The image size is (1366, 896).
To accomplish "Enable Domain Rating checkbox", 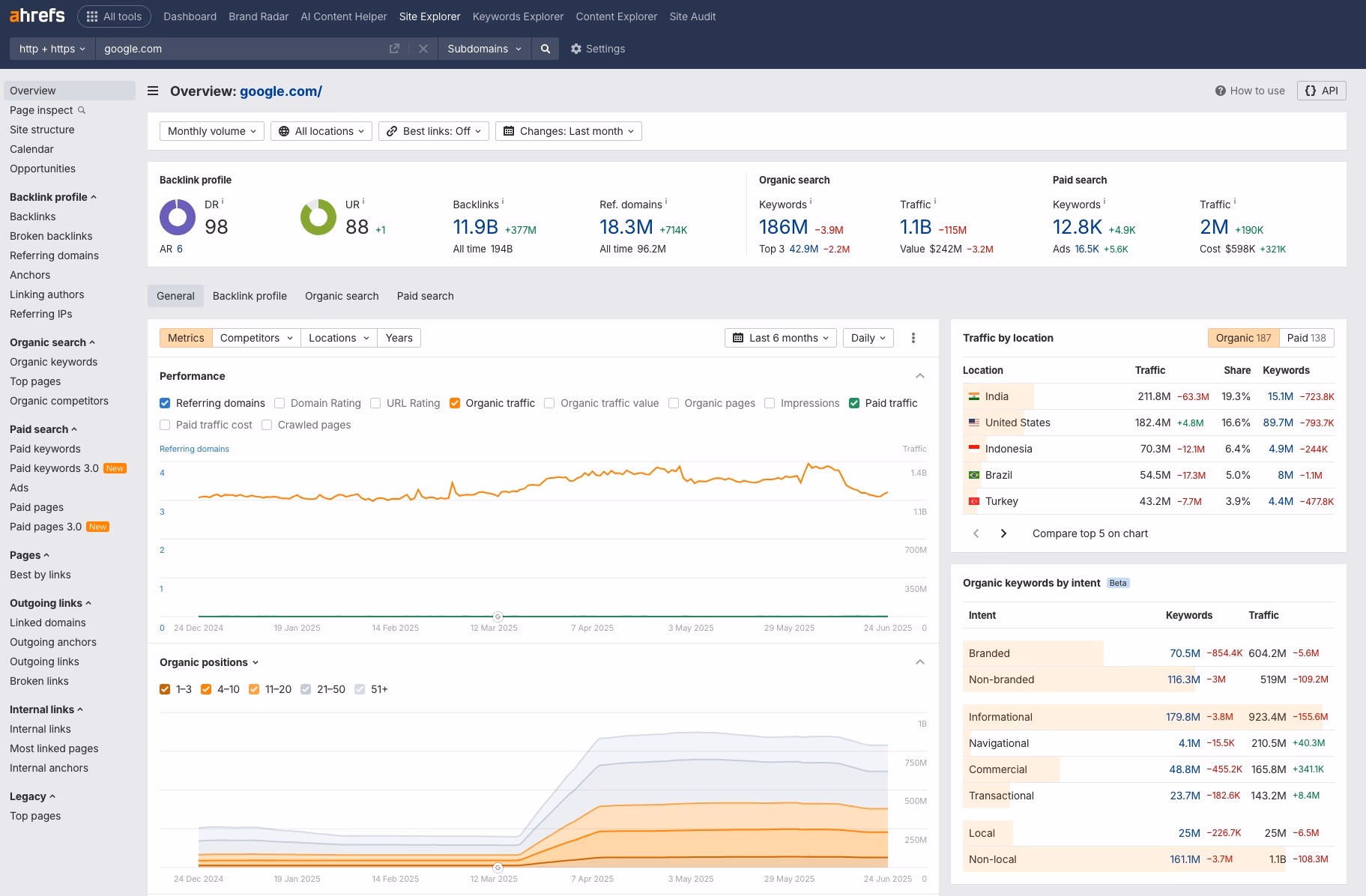I will (x=279, y=403).
